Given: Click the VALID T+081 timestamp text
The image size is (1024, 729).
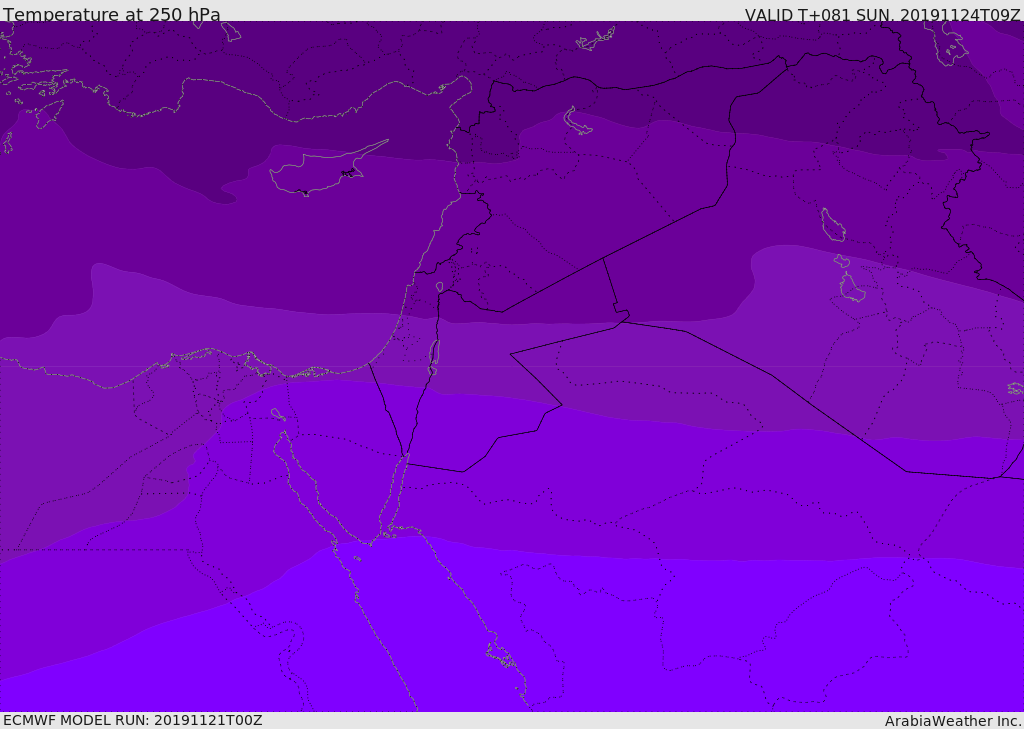Looking at the screenshot, I should pyautogui.click(x=882, y=14).
